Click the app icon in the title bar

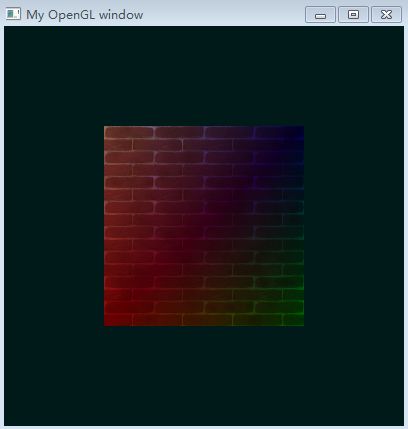coord(13,14)
